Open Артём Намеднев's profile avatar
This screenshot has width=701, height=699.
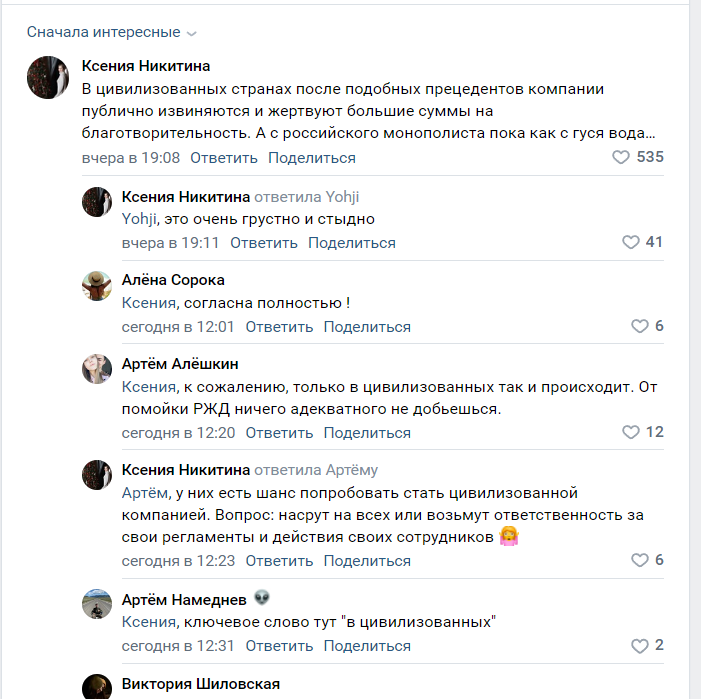[96, 604]
